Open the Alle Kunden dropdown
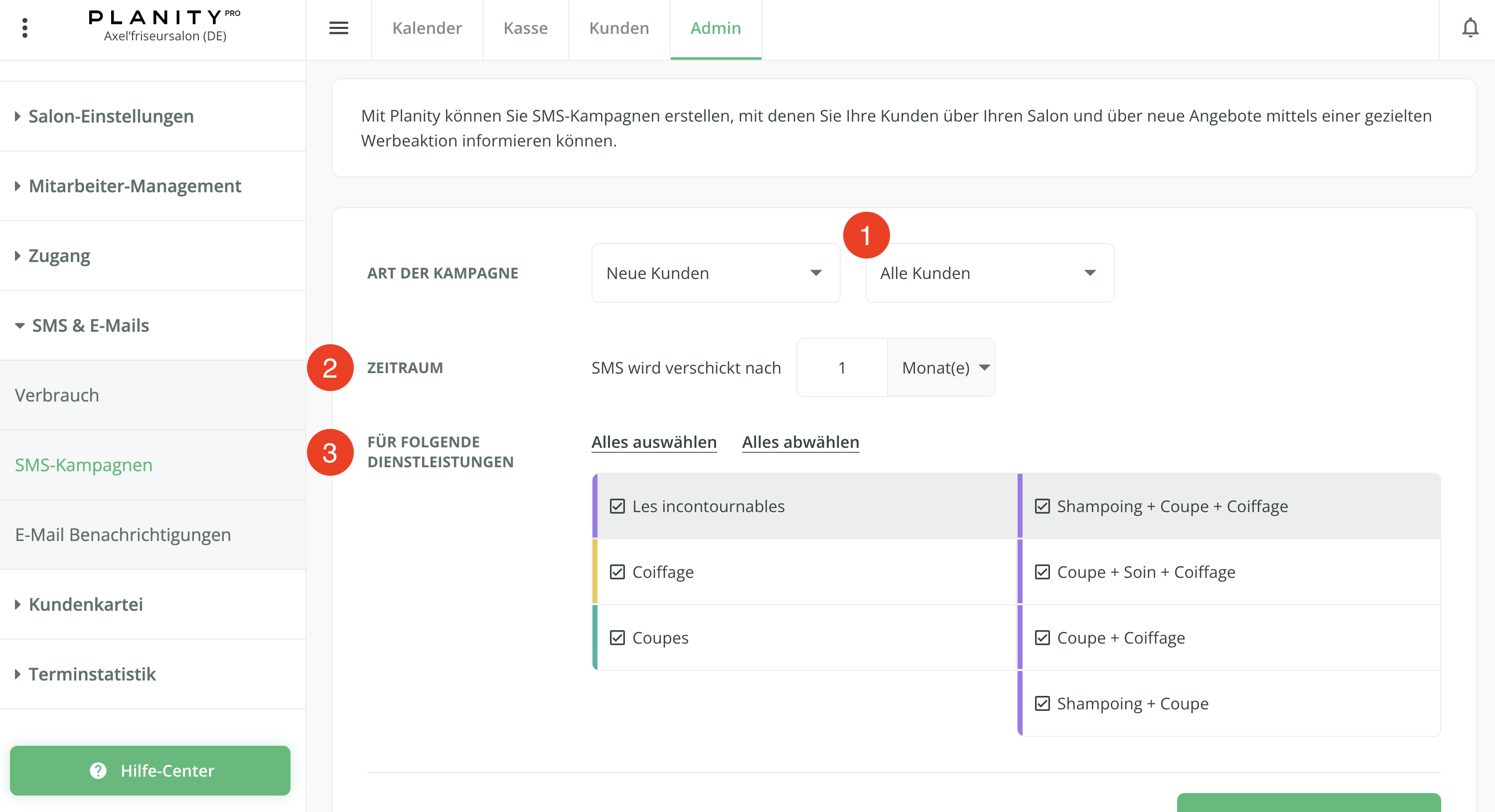Image resolution: width=1495 pixels, height=812 pixels. point(989,273)
